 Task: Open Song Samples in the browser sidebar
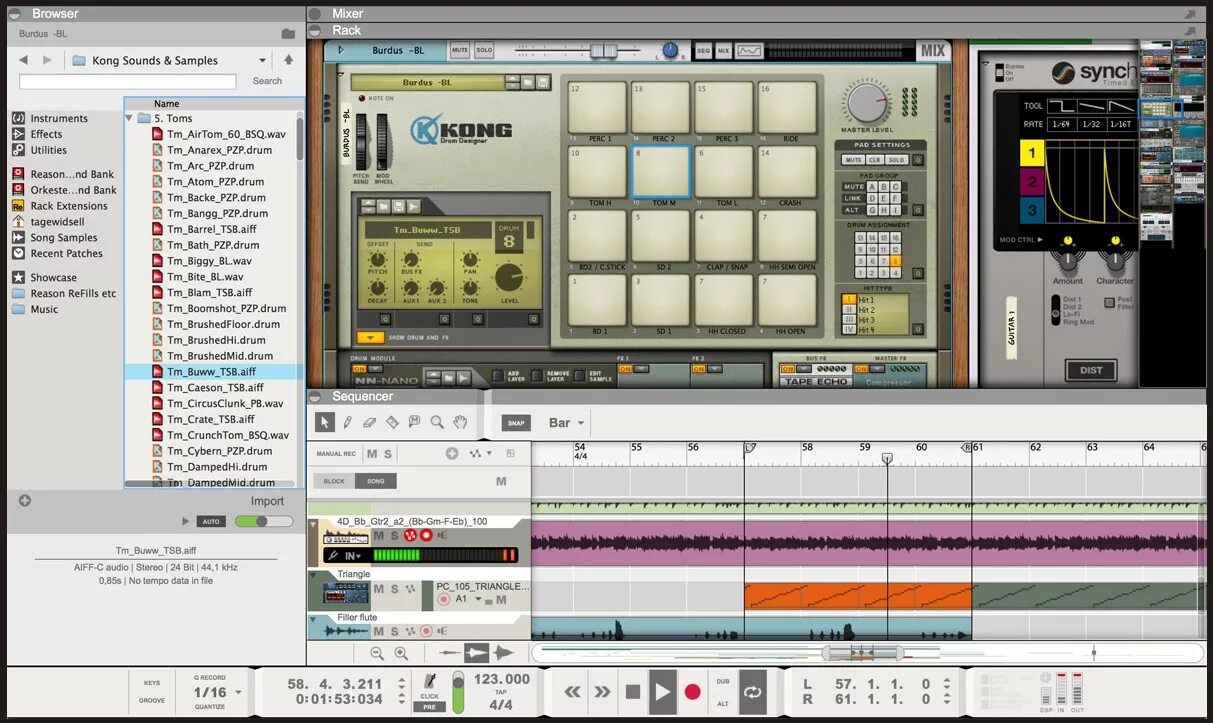[x=64, y=238]
